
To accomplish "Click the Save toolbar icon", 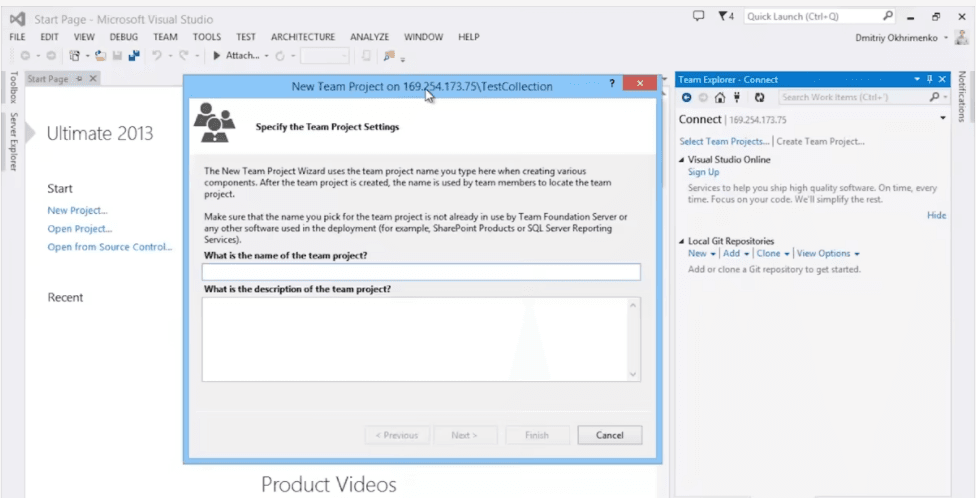I will click(x=117, y=56).
